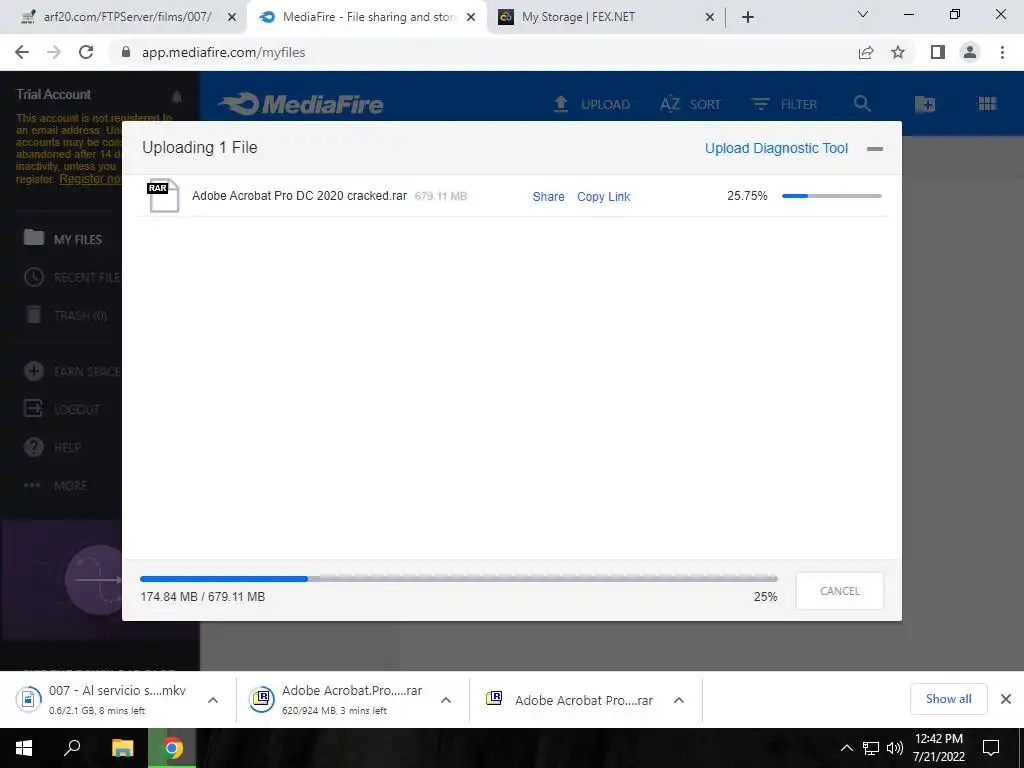Screen dimensions: 1024x768
Task: Click the site lock icon
Action: point(126,52)
